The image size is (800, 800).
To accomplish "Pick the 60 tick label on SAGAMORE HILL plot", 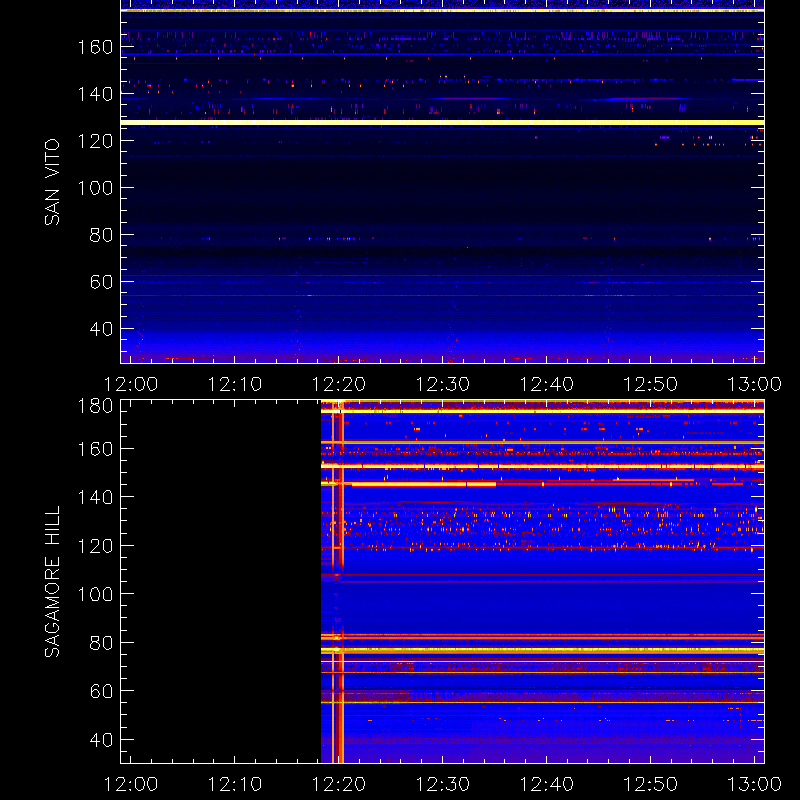I will 102,691.
